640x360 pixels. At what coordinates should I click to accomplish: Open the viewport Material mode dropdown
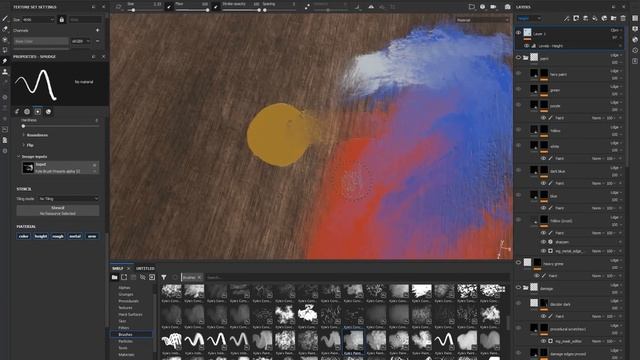pos(482,20)
